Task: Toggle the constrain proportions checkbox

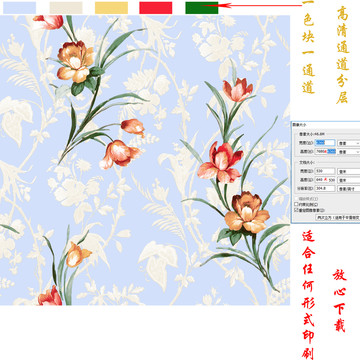Action: [296, 204]
